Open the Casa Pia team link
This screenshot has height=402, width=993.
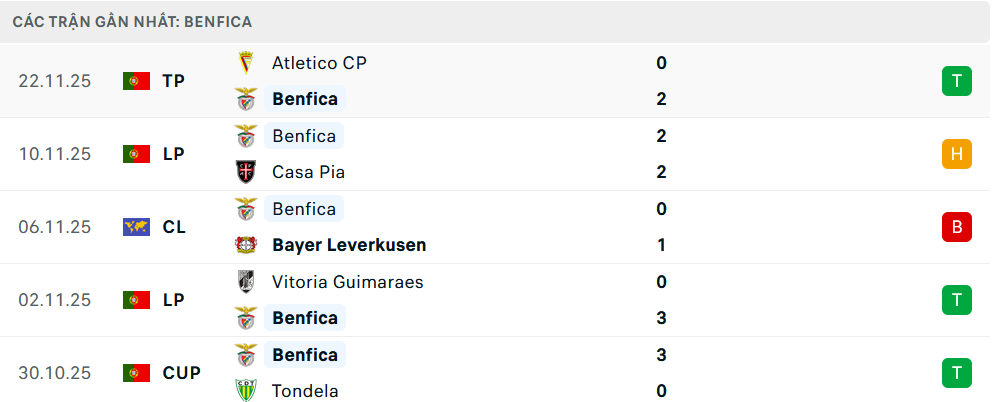click(308, 172)
